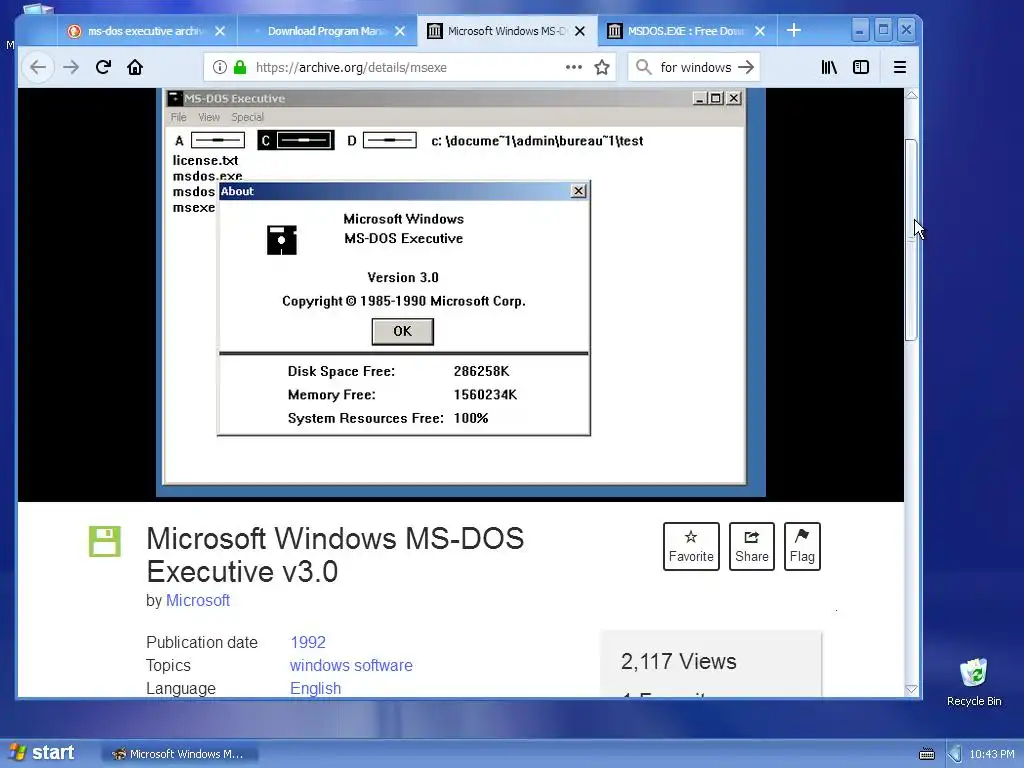The image size is (1024, 768).
Task: Open the Firefox hamburger menu
Action: click(900, 67)
